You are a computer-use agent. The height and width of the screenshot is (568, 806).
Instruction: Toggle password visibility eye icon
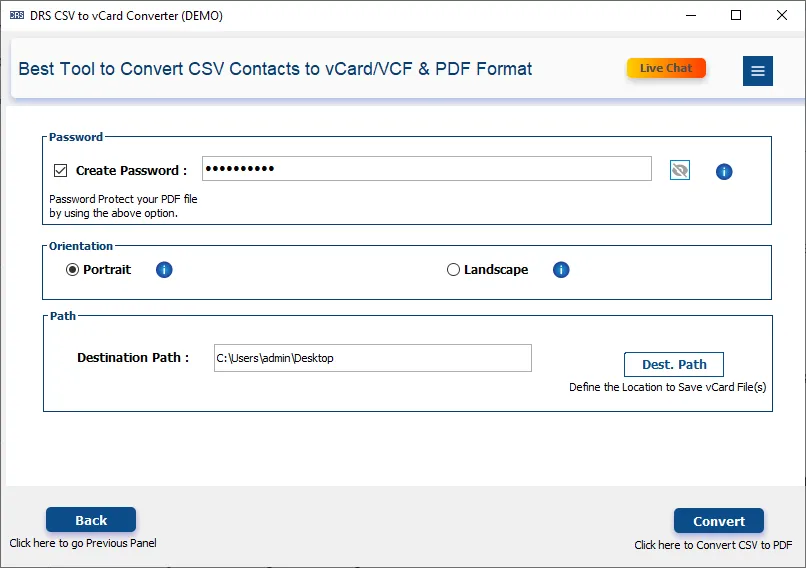pos(680,170)
